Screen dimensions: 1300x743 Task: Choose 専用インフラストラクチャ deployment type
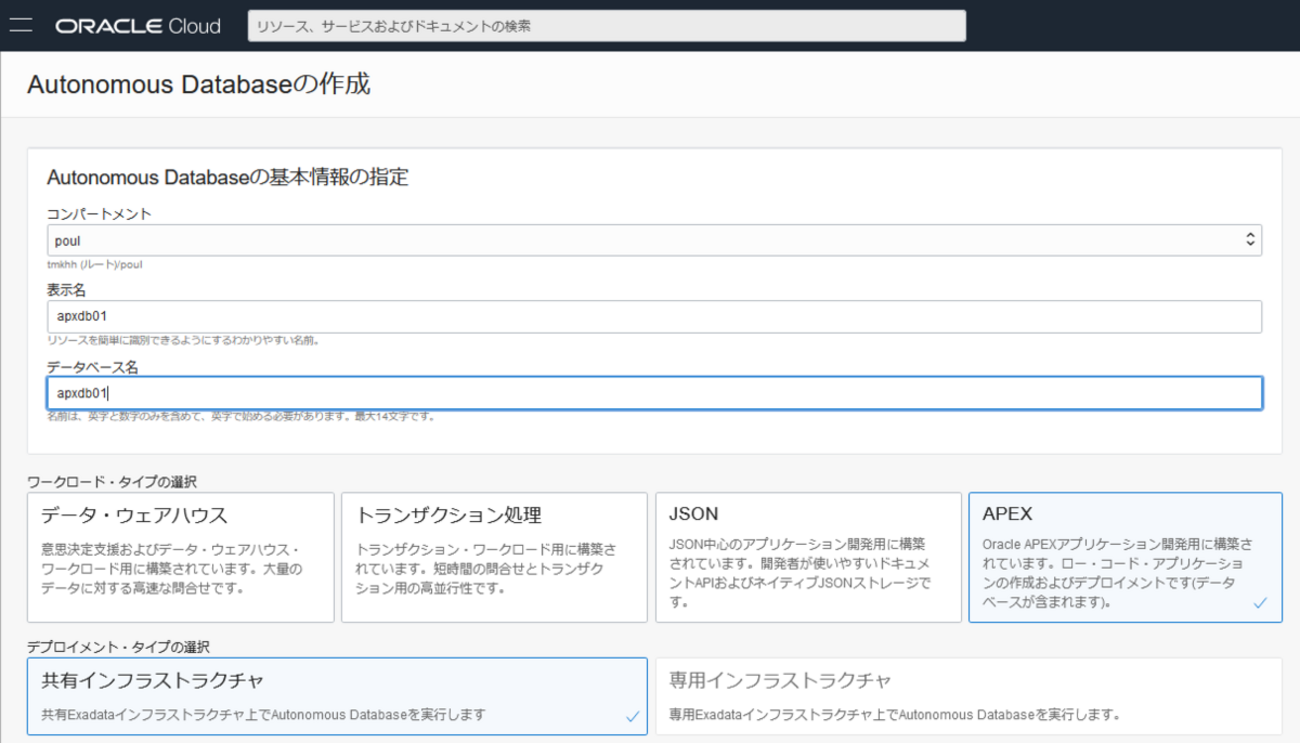pos(968,696)
